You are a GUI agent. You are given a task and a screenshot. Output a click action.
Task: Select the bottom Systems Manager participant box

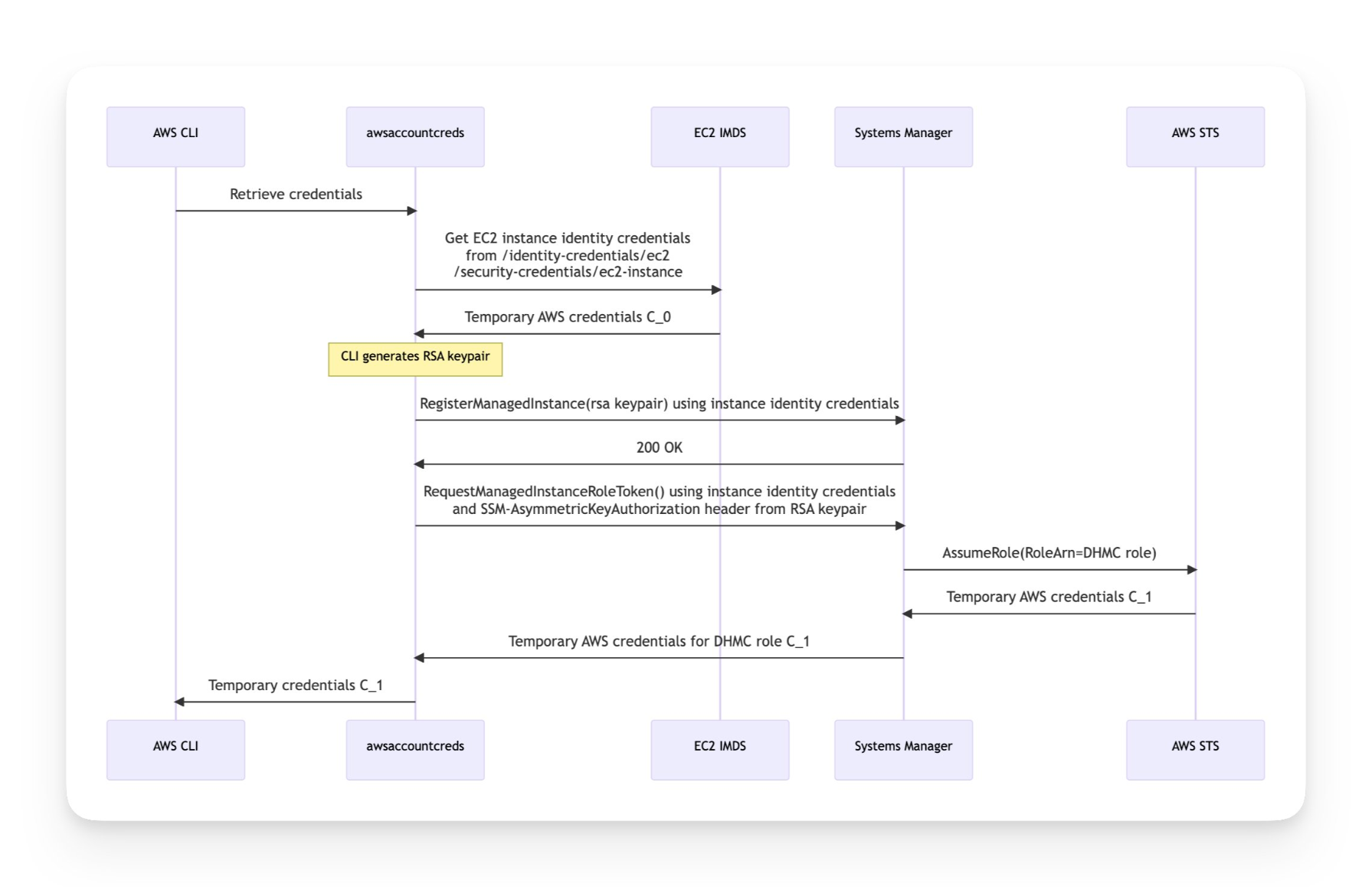point(903,749)
